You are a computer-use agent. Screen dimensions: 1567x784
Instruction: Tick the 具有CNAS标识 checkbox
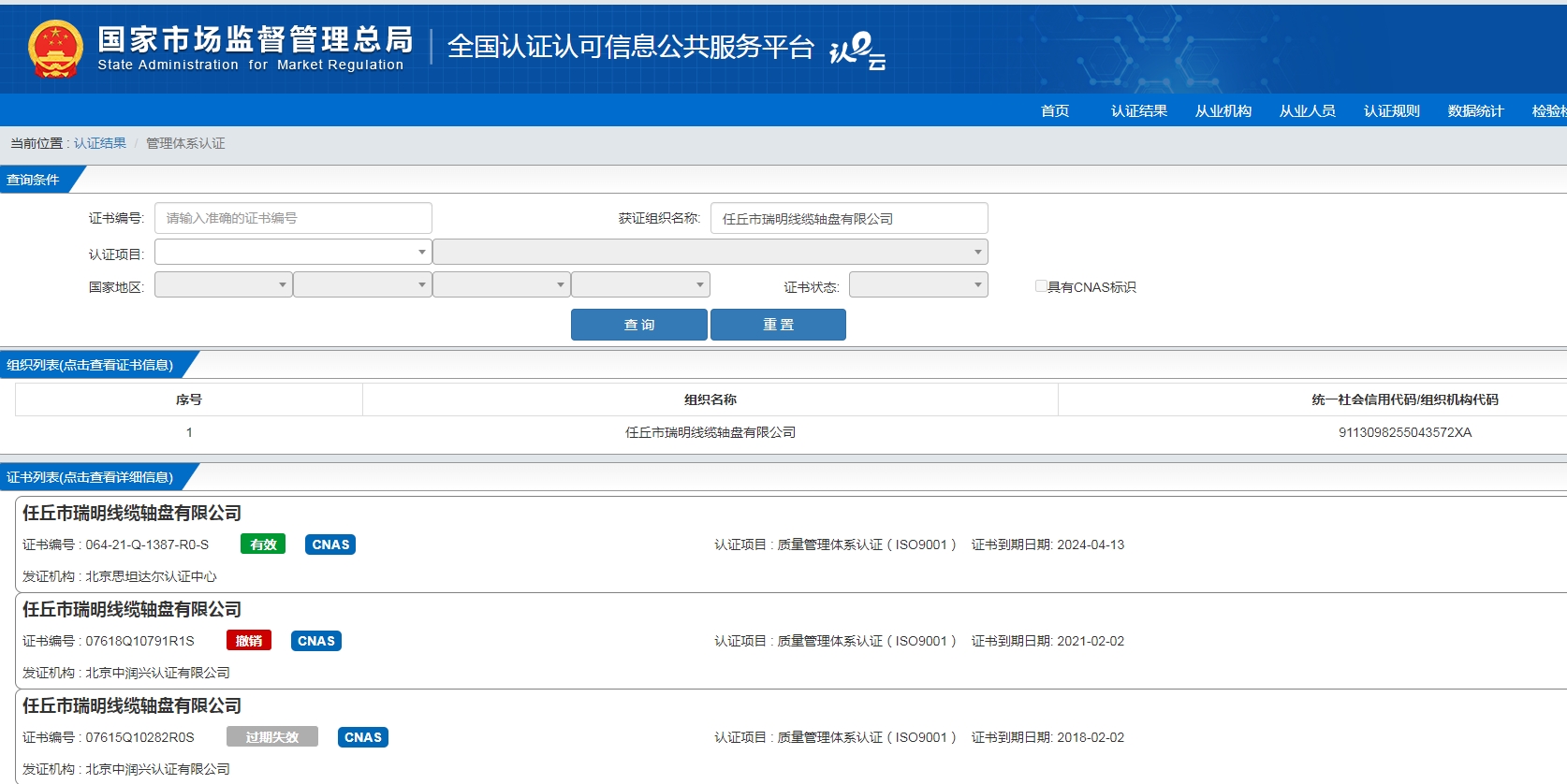pyautogui.click(x=1041, y=286)
